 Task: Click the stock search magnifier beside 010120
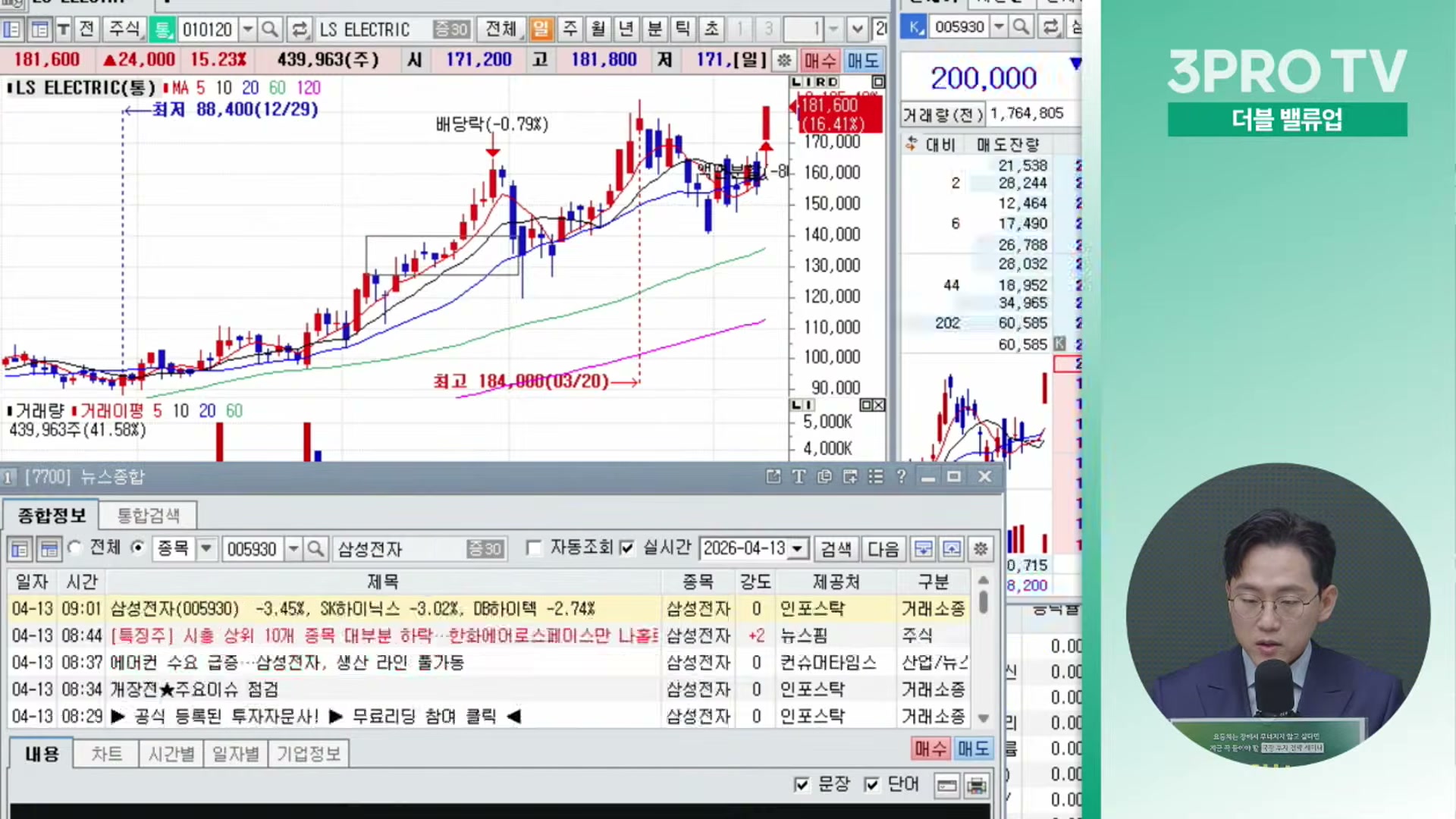point(269,30)
